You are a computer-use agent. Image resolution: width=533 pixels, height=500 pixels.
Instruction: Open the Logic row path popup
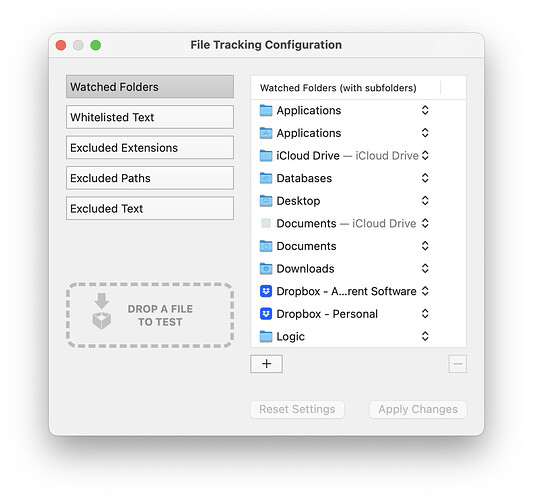coord(425,337)
